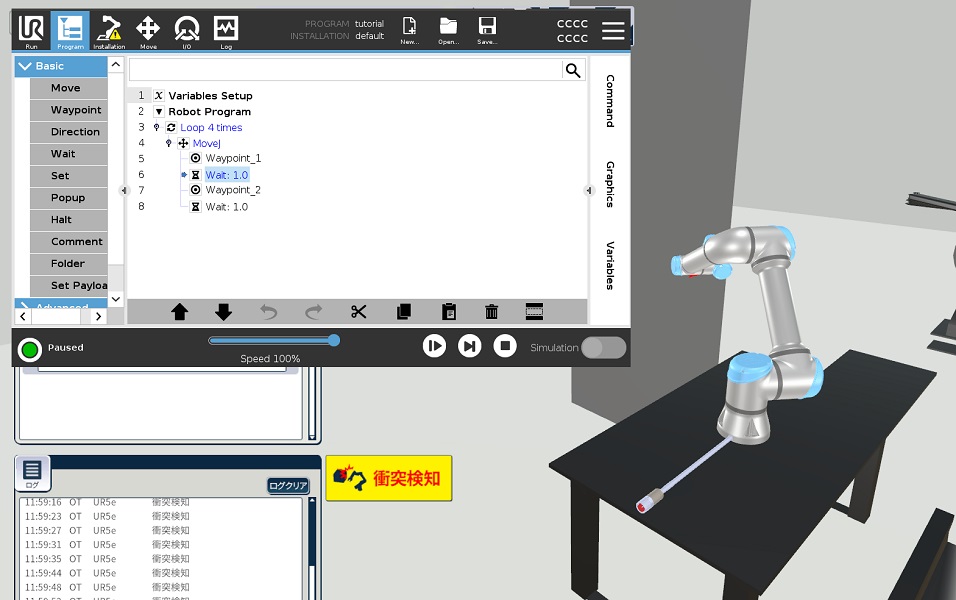Click the Move tab icon
The height and width of the screenshot is (600, 956).
pyautogui.click(x=148, y=31)
